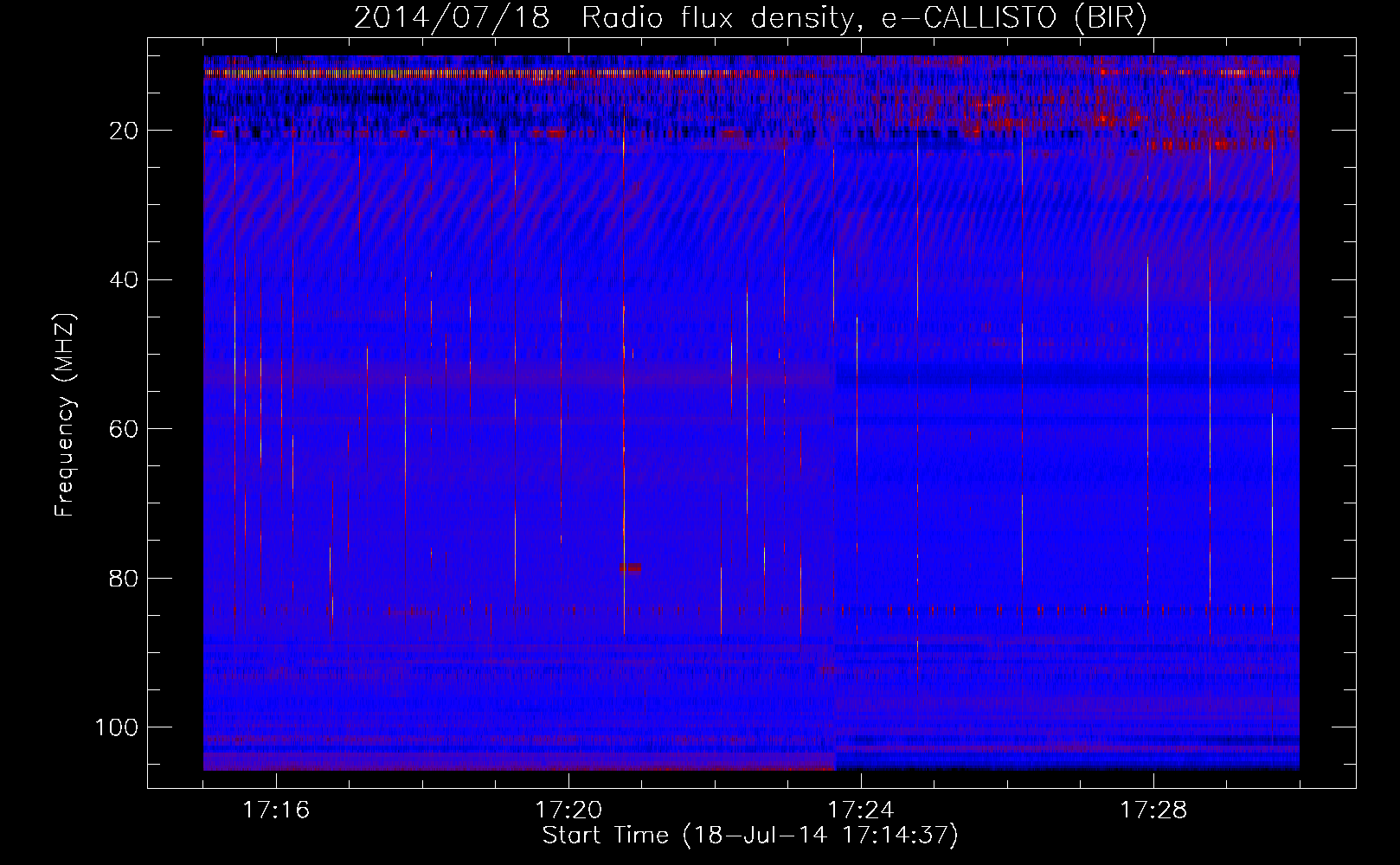Click the 17:16 time tick label
The width and height of the screenshot is (1400, 865).
tap(277, 811)
